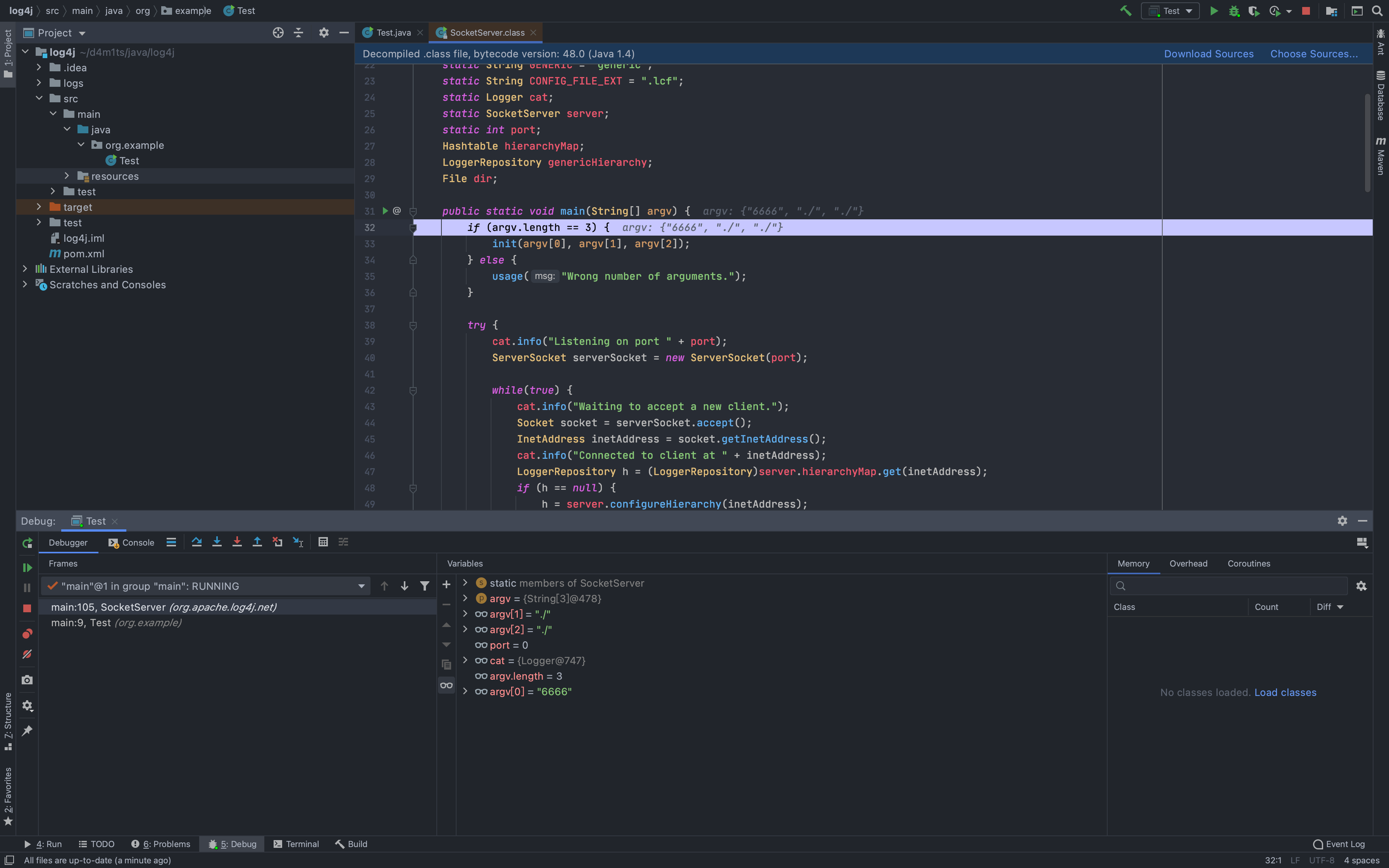Click View Breakpoints red circles icon

(27, 634)
